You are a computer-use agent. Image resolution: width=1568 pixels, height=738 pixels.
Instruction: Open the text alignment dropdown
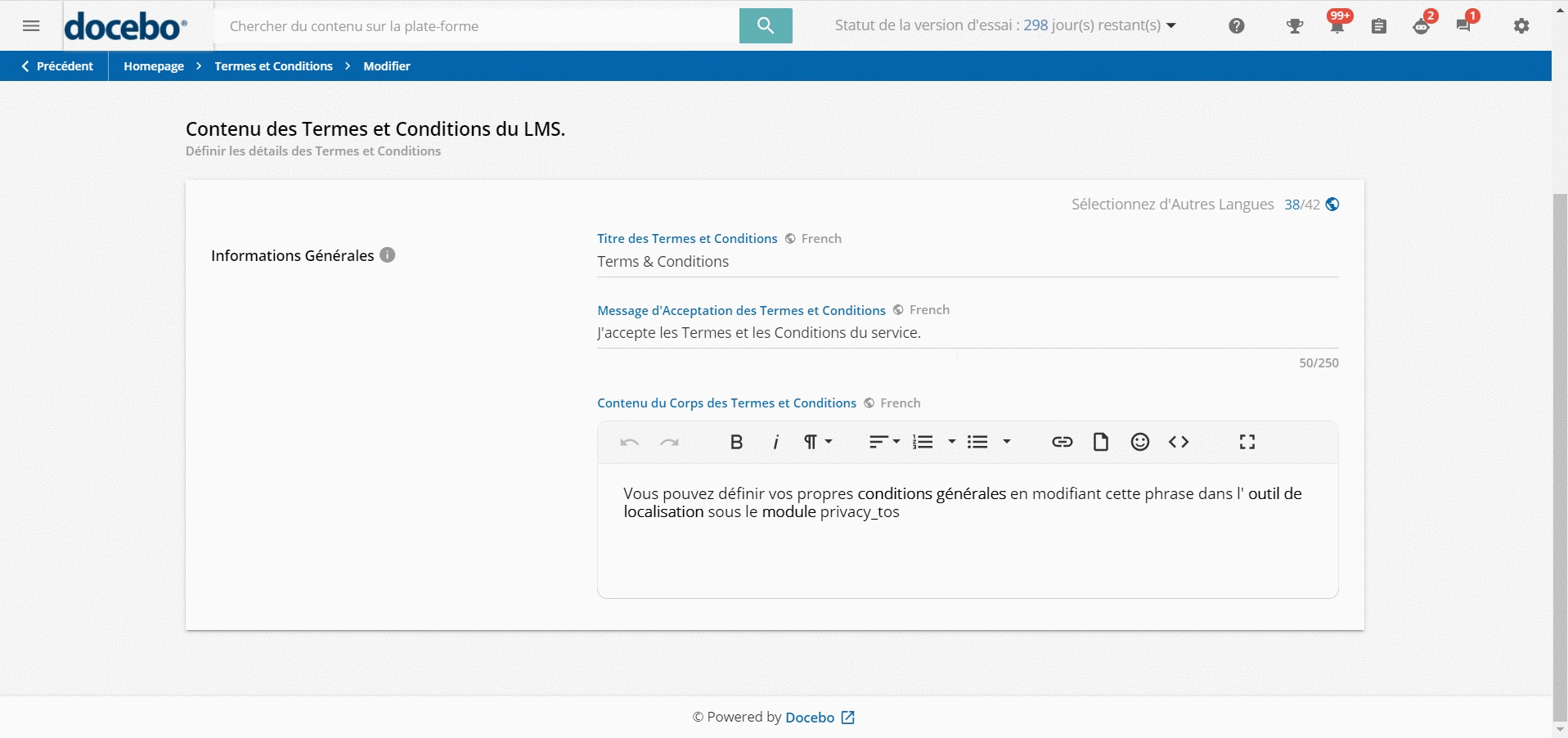pyautogui.click(x=883, y=443)
